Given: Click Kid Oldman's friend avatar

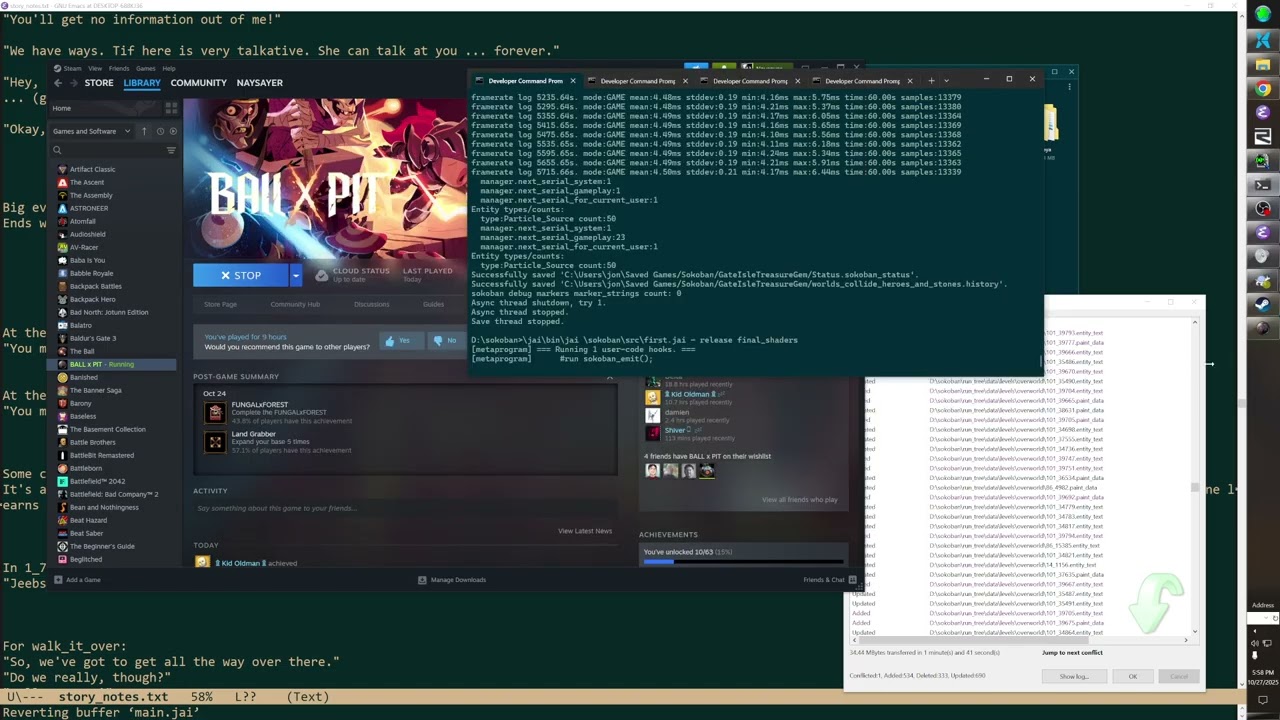Looking at the screenshot, I should (x=653, y=396).
